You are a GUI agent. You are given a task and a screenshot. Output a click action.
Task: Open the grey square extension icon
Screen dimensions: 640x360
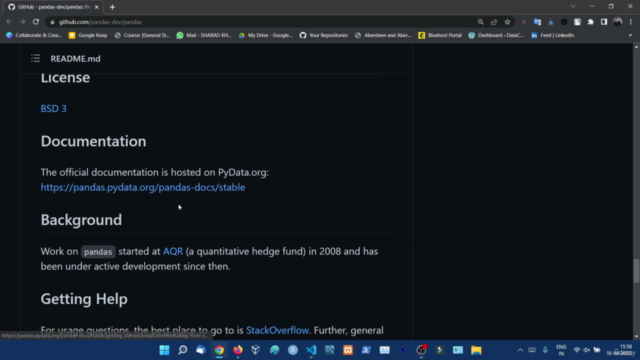[577, 22]
